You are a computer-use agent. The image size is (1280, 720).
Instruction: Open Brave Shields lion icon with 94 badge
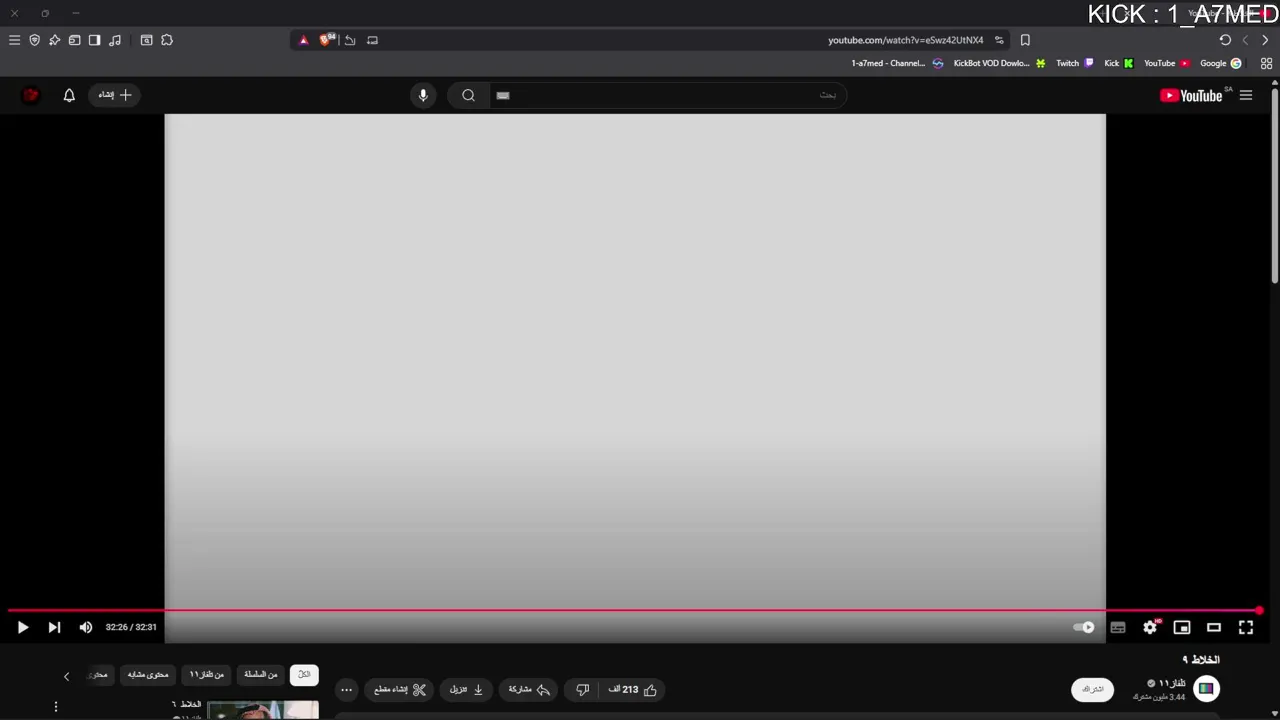point(327,40)
